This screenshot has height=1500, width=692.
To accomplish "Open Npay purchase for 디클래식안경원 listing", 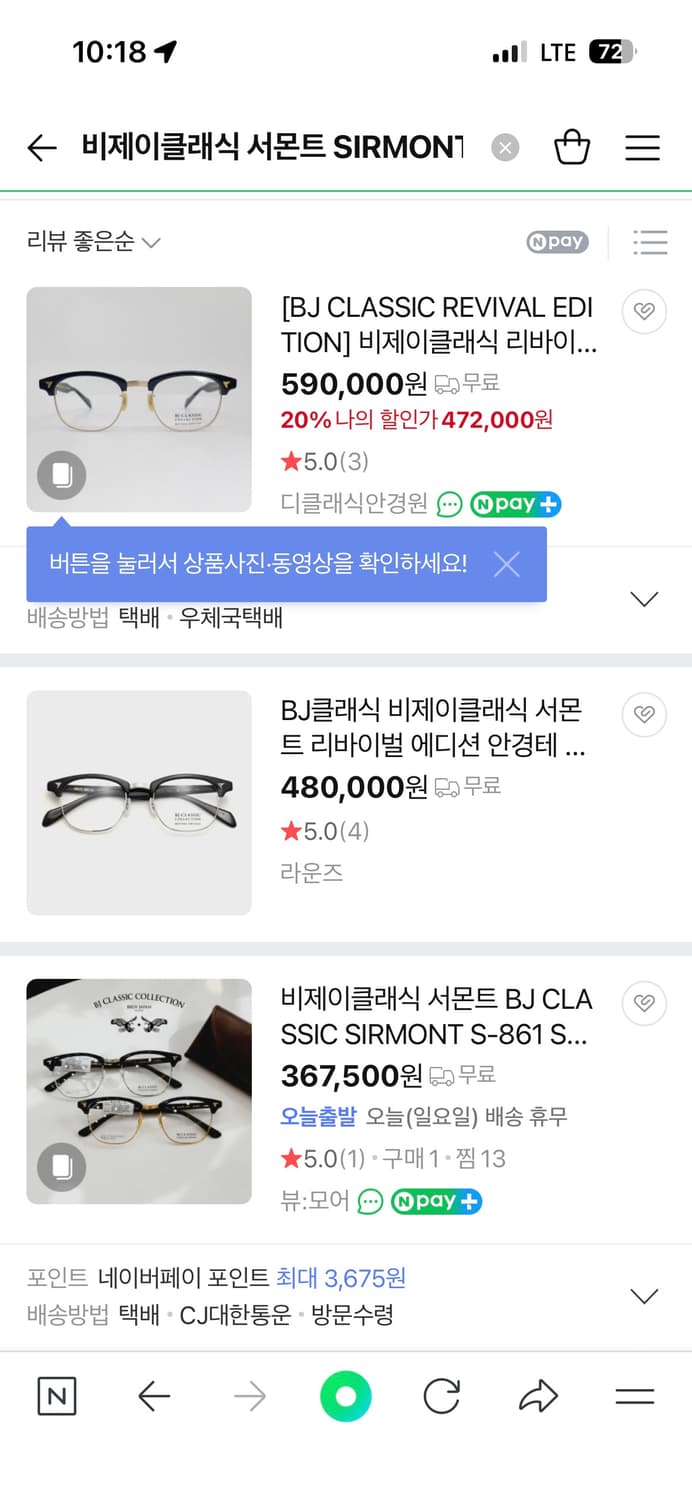I will click(x=516, y=504).
